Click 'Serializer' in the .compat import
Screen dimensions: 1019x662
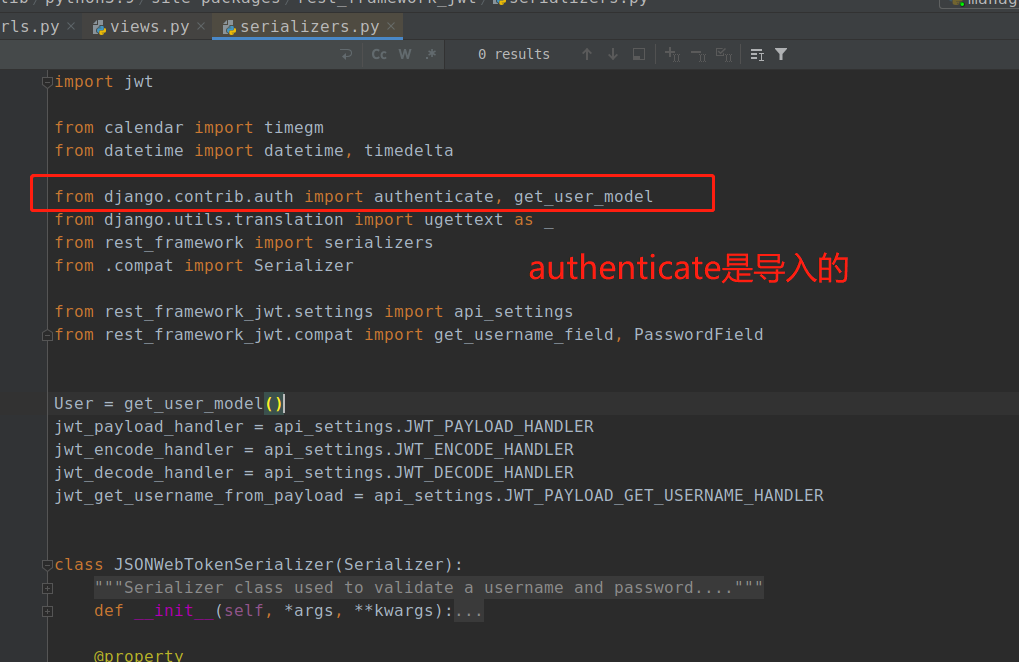tap(303, 266)
